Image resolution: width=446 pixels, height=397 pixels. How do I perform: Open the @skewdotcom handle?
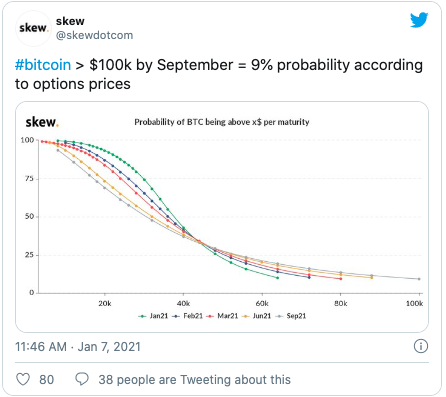coord(94,35)
